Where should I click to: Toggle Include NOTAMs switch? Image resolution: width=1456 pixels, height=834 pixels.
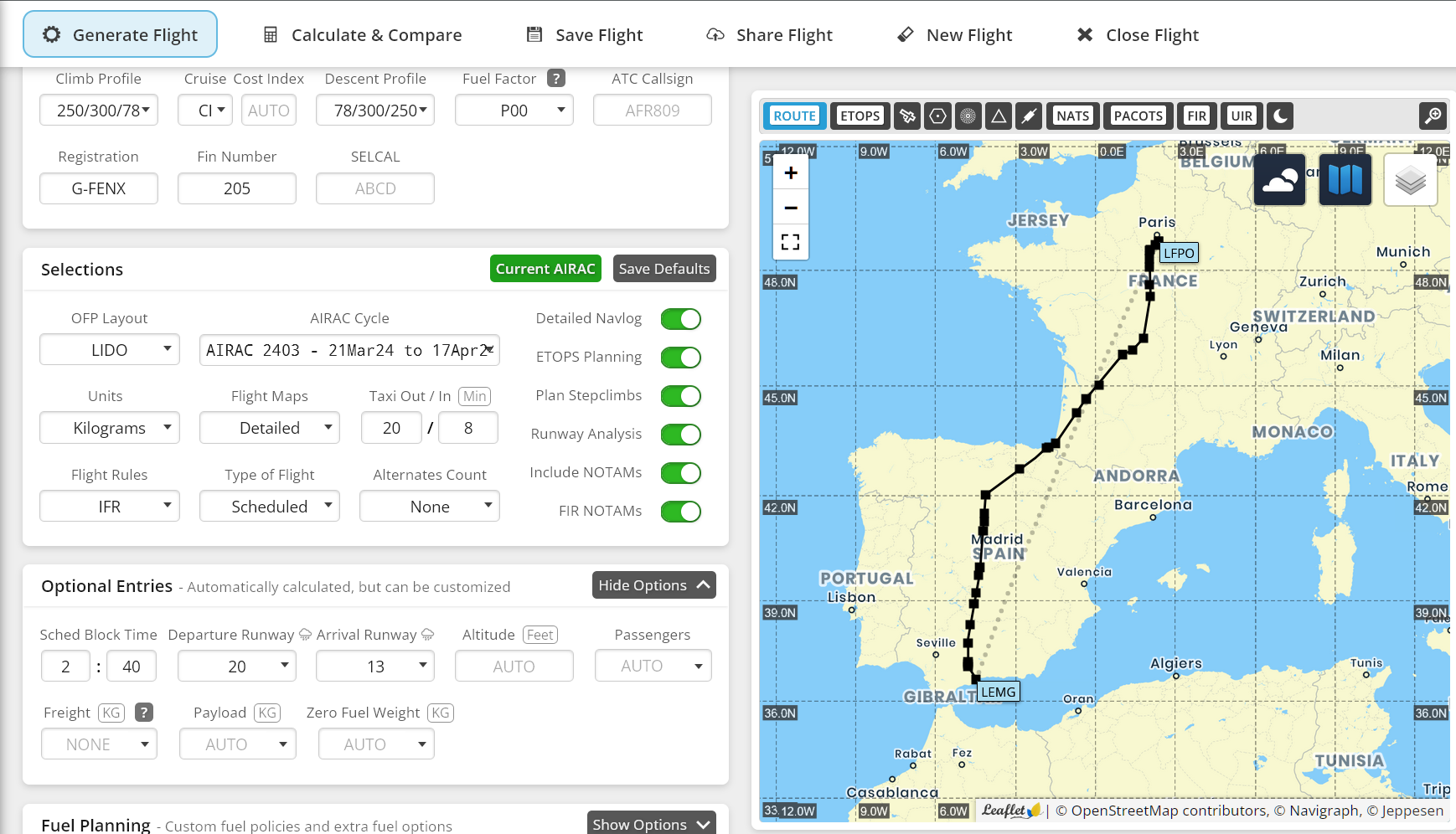pyautogui.click(x=681, y=473)
